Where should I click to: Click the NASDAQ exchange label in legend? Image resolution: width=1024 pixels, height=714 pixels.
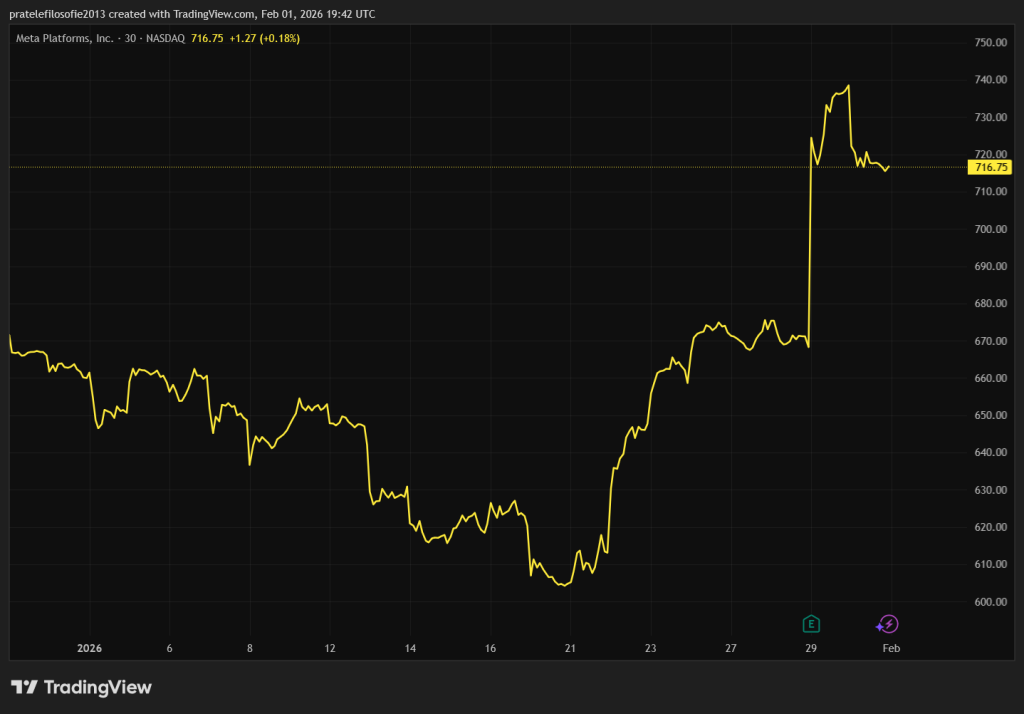click(162, 38)
